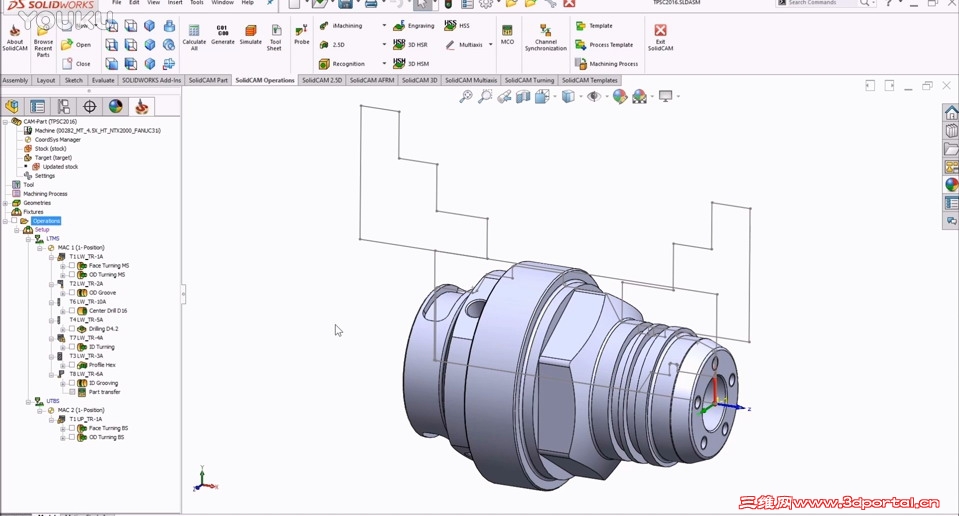Switch to SolidCAM Manager tab

click(x=141, y=107)
